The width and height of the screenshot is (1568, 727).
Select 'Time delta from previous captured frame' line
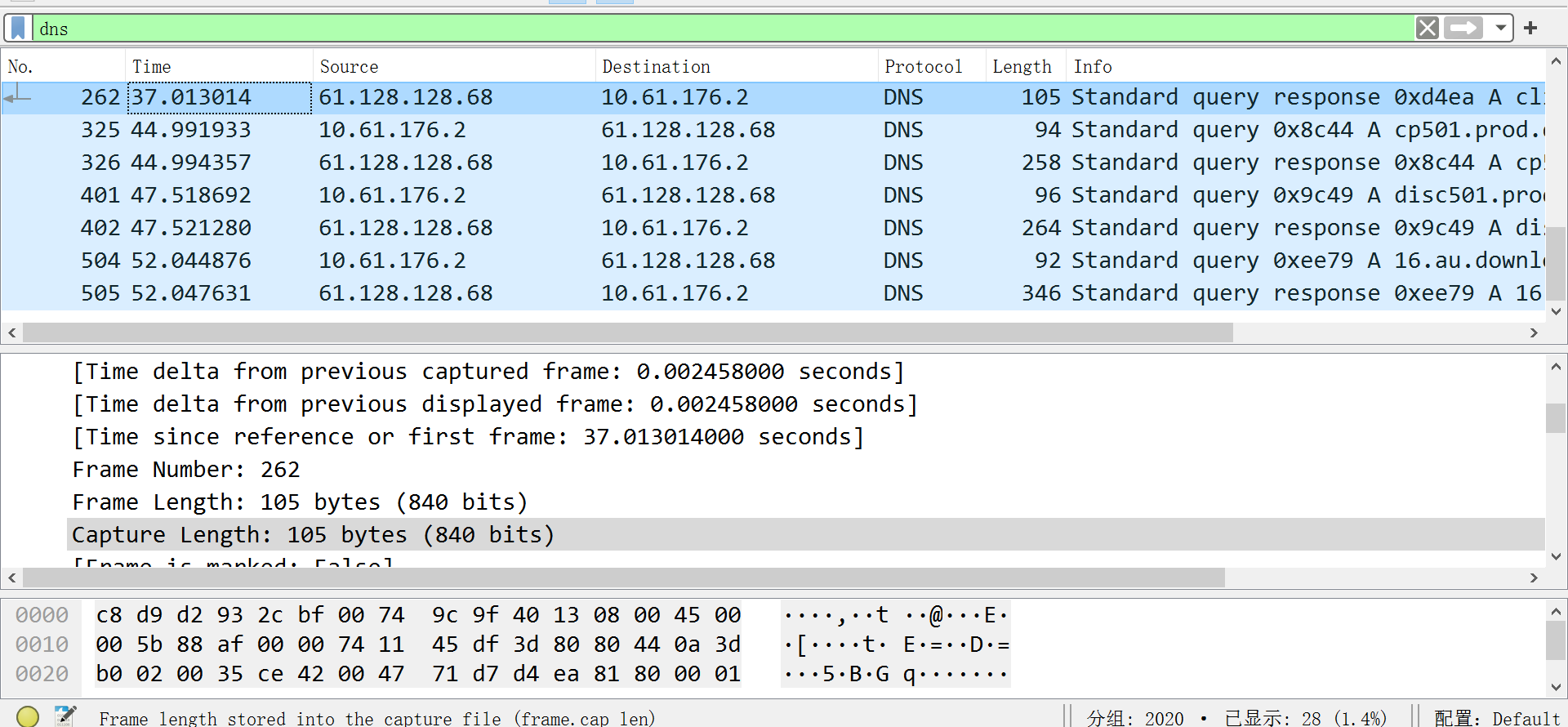point(488,372)
